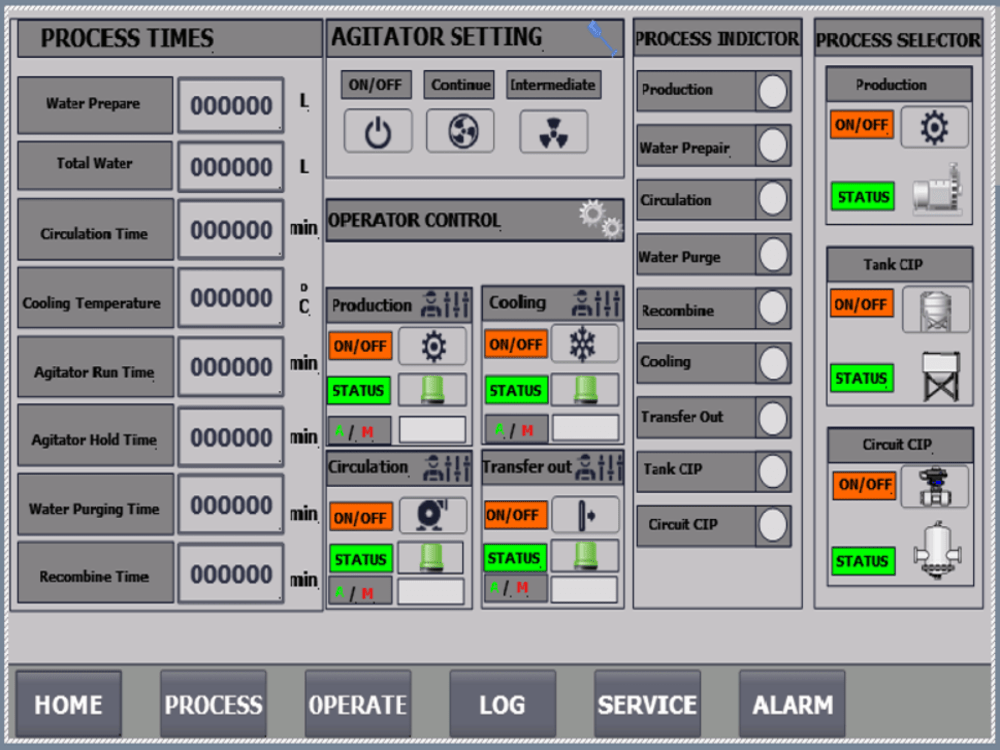Select the valve icon in the Transfer out panel

[x=588, y=514]
